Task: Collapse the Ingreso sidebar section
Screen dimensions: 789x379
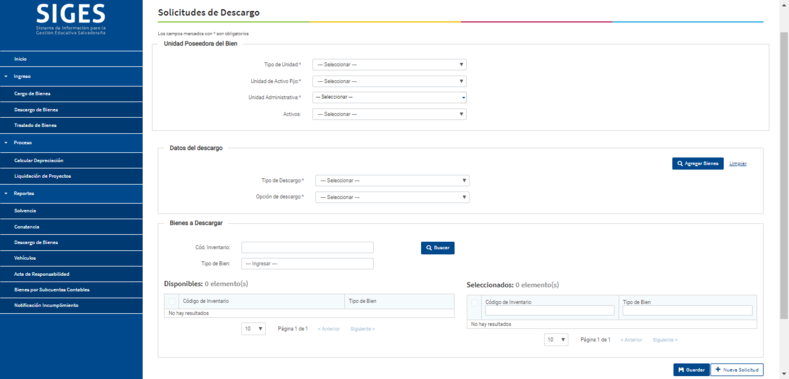Action: click(x=71, y=77)
